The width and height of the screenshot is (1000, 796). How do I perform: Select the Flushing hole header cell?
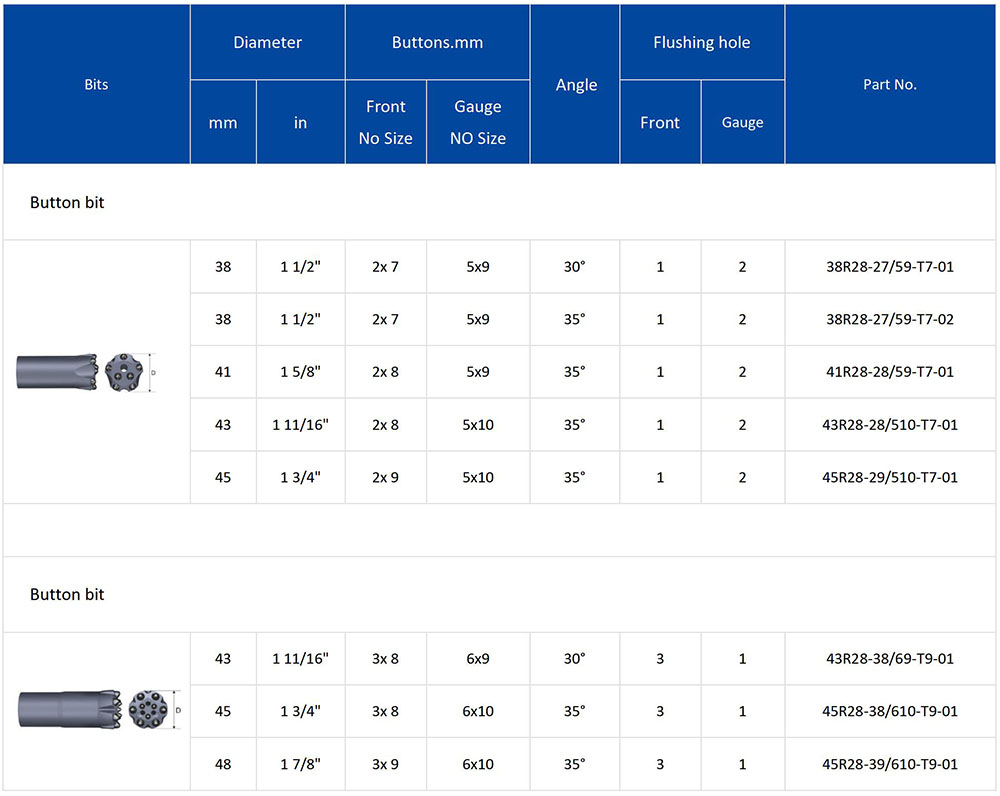701,42
